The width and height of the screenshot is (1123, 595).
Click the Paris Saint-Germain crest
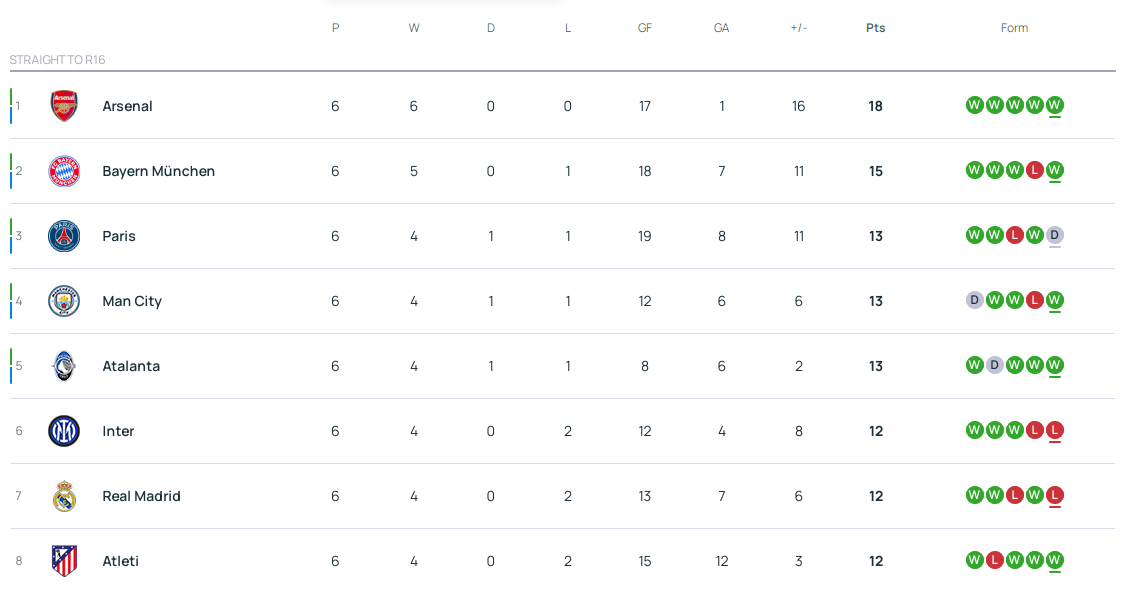(64, 236)
